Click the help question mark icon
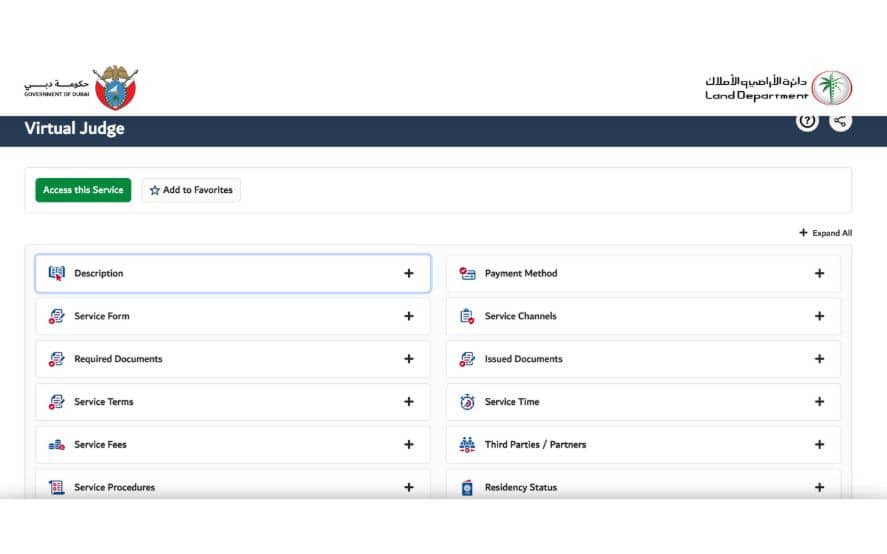The image size is (887, 554). coord(807,121)
